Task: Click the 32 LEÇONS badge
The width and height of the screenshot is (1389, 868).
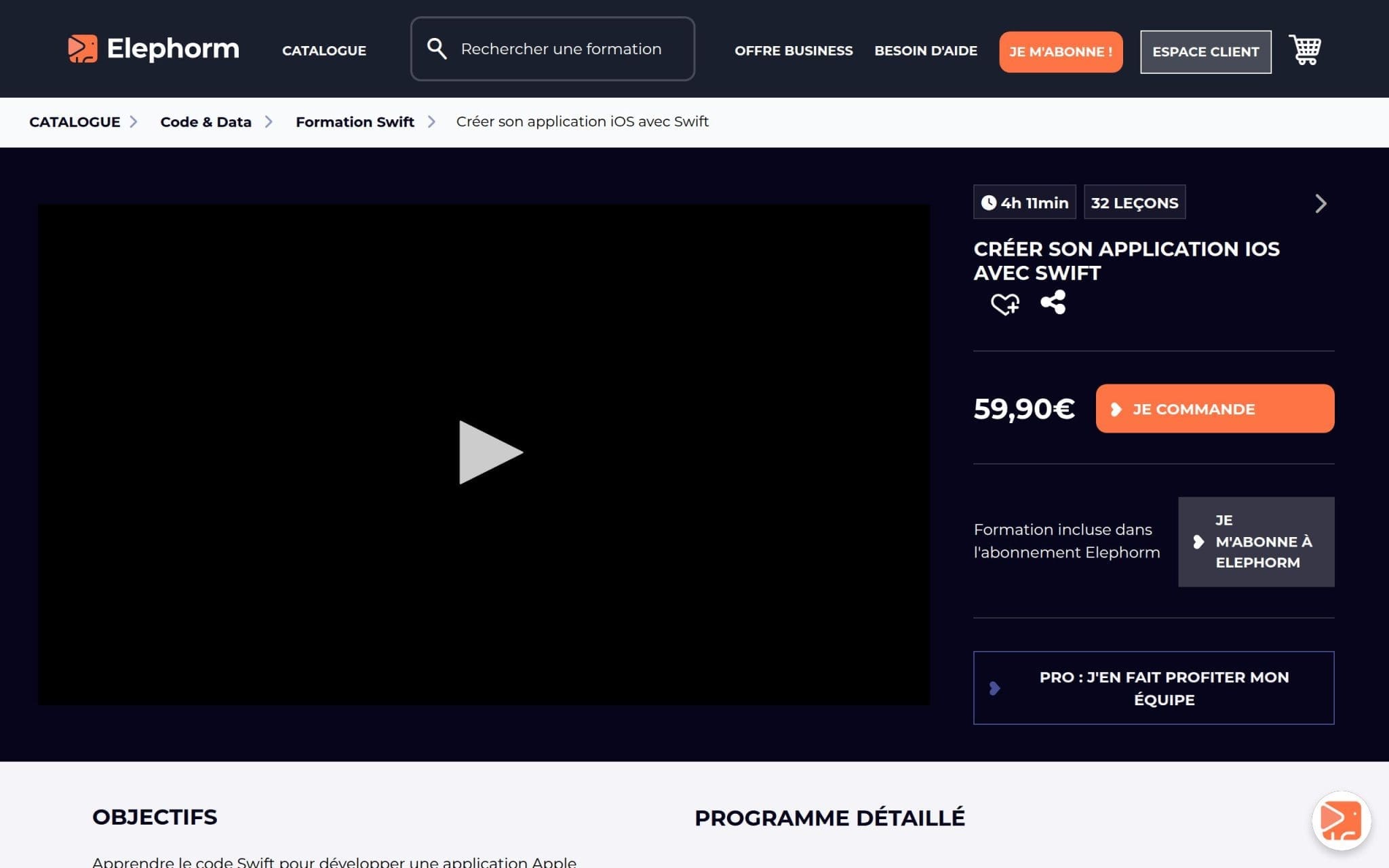Action: [x=1135, y=202]
